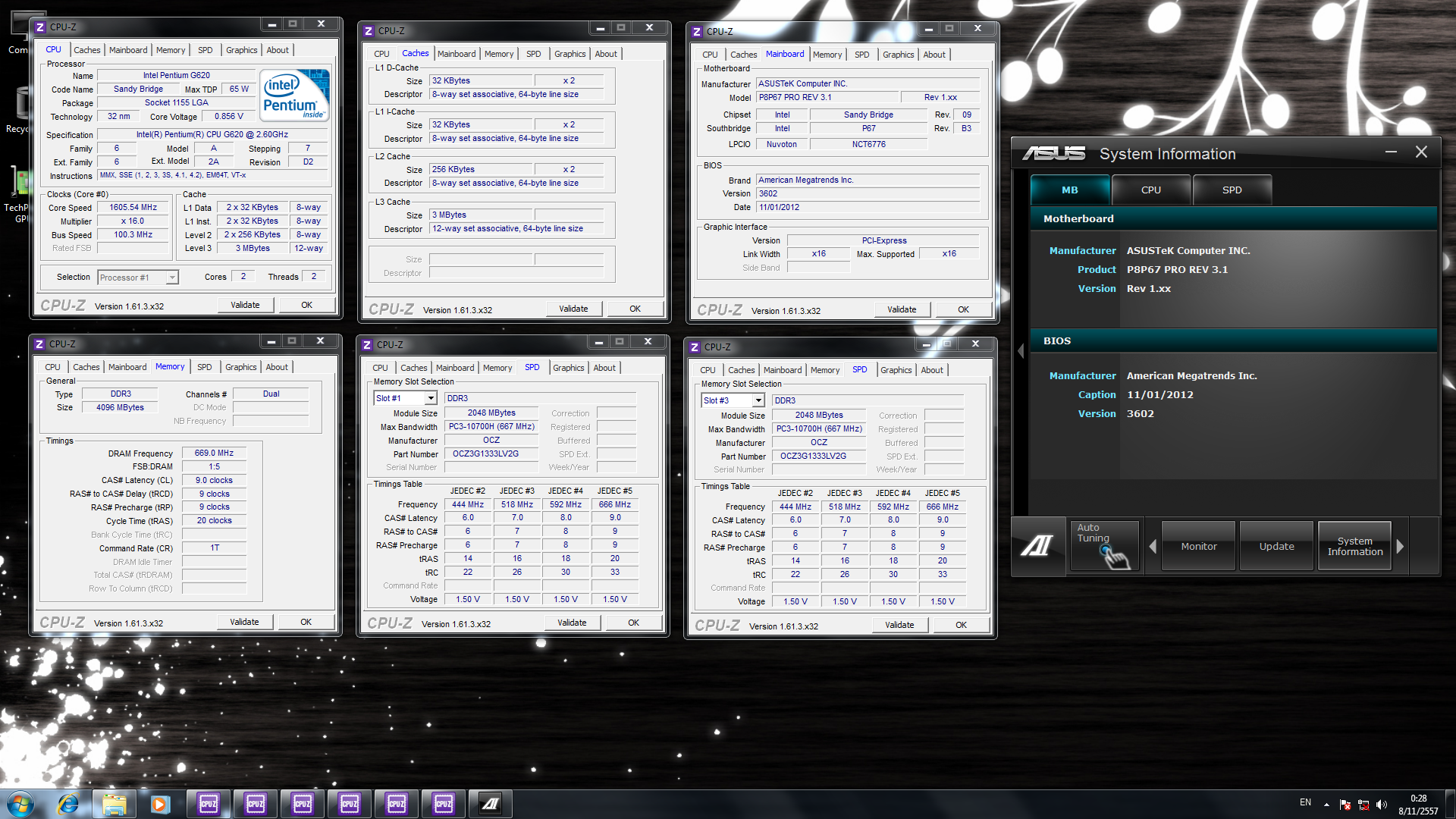
Task: Switch to SPD tab in ASUS System Information
Action: tap(1232, 190)
